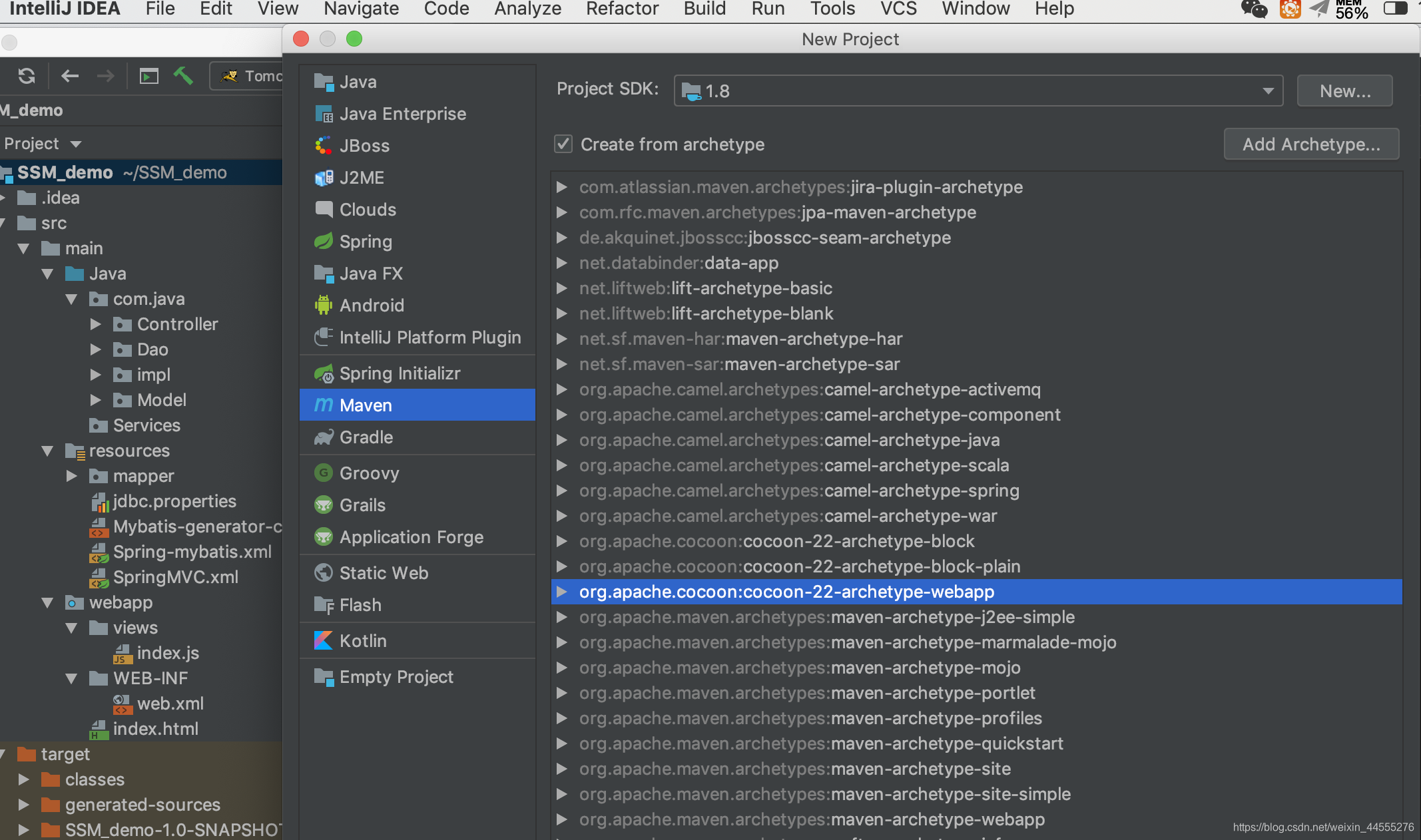Screen dimensions: 1421x840
Task: Open the Tools menu
Action: tap(832, 9)
